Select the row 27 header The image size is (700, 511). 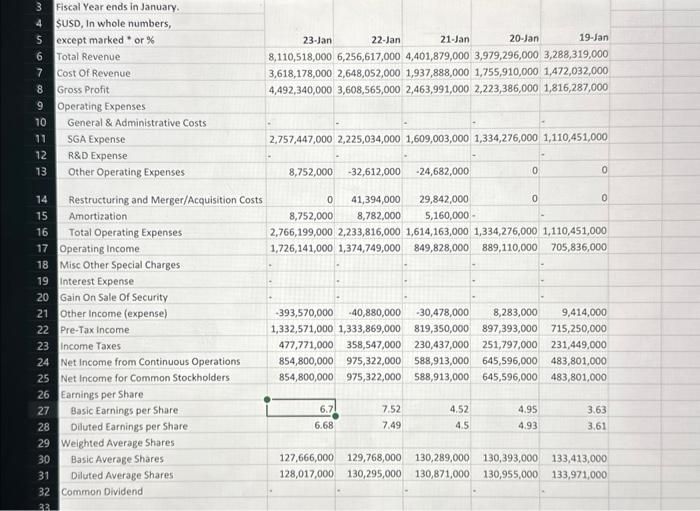(x=43, y=411)
